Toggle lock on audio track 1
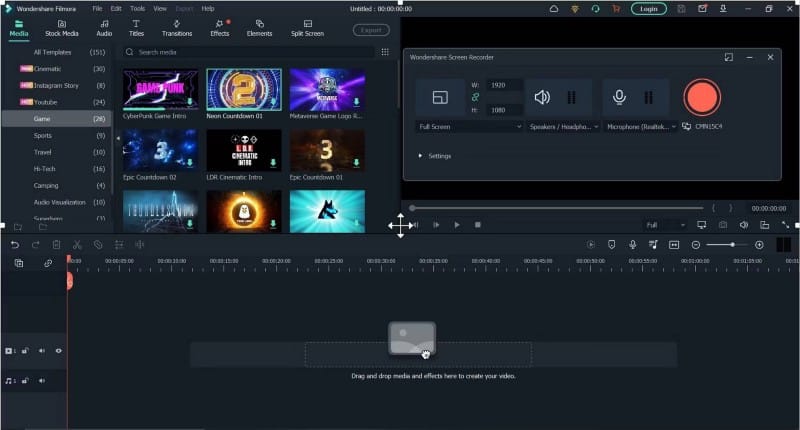Viewport: 800px width, 430px height. pos(25,381)
